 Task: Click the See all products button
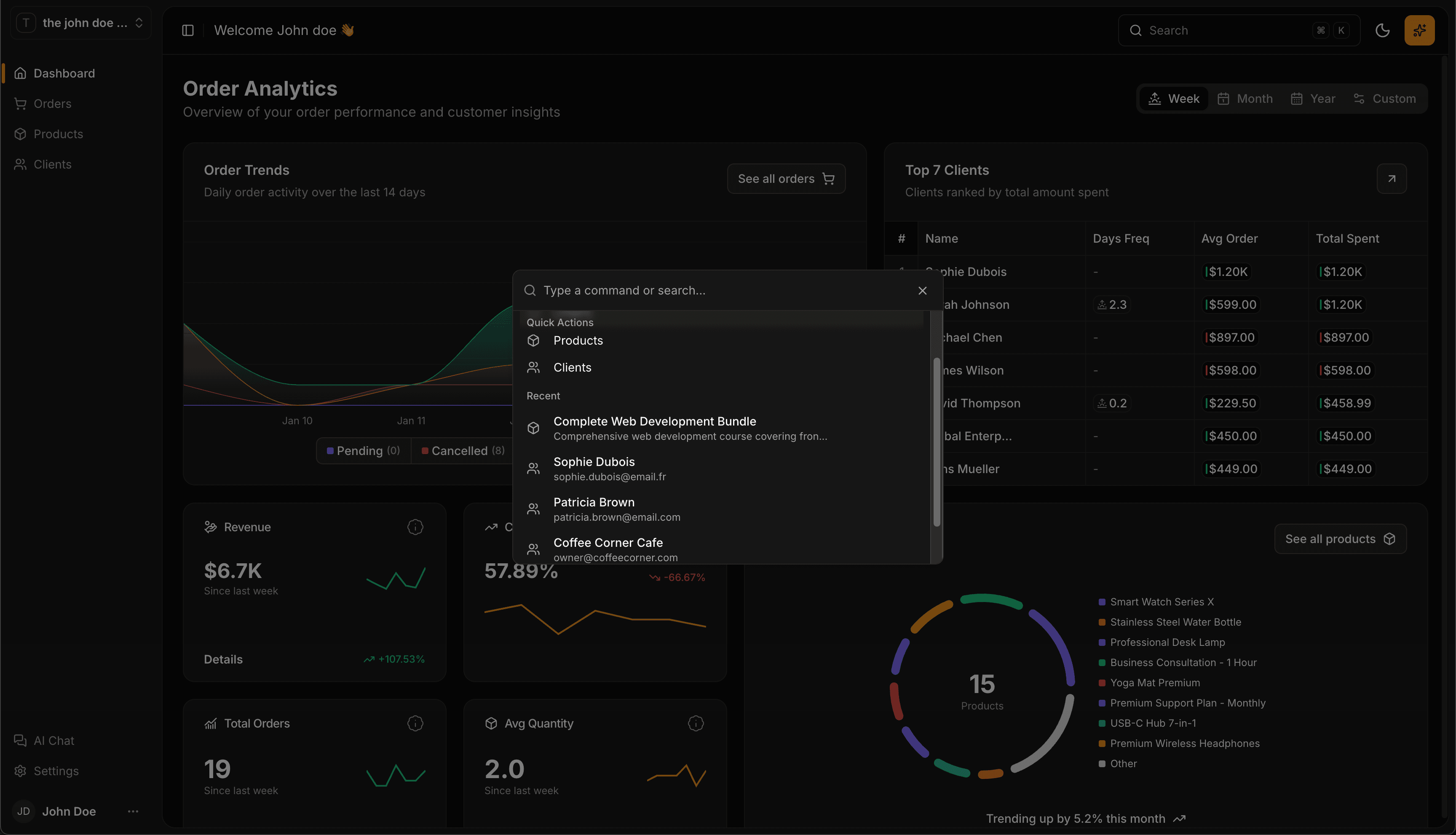pyautogui.click(x=1340, y=538)
